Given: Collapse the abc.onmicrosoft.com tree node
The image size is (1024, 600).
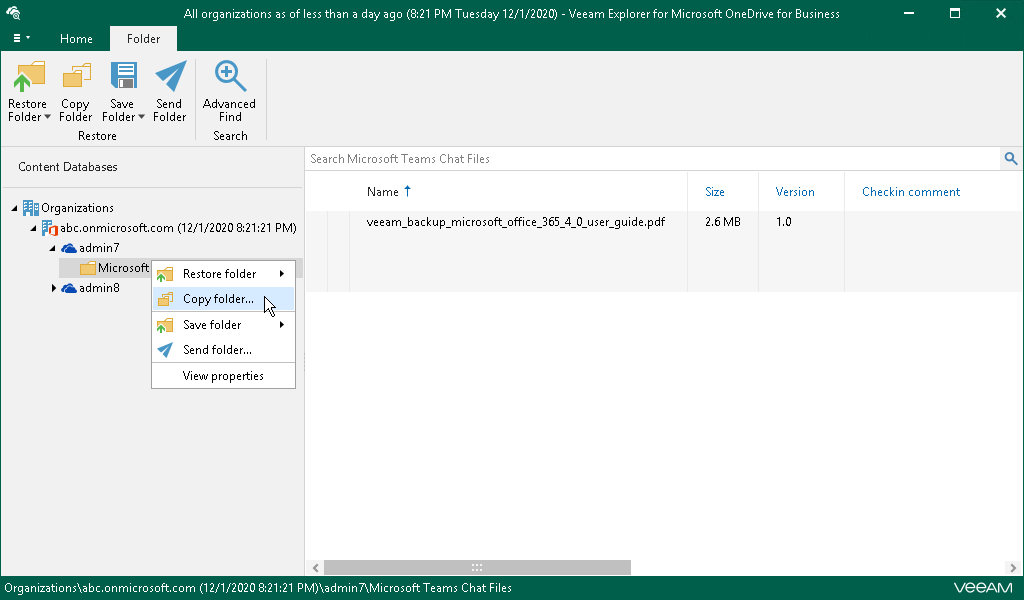Looking at the screenshot, I should 33,229.
